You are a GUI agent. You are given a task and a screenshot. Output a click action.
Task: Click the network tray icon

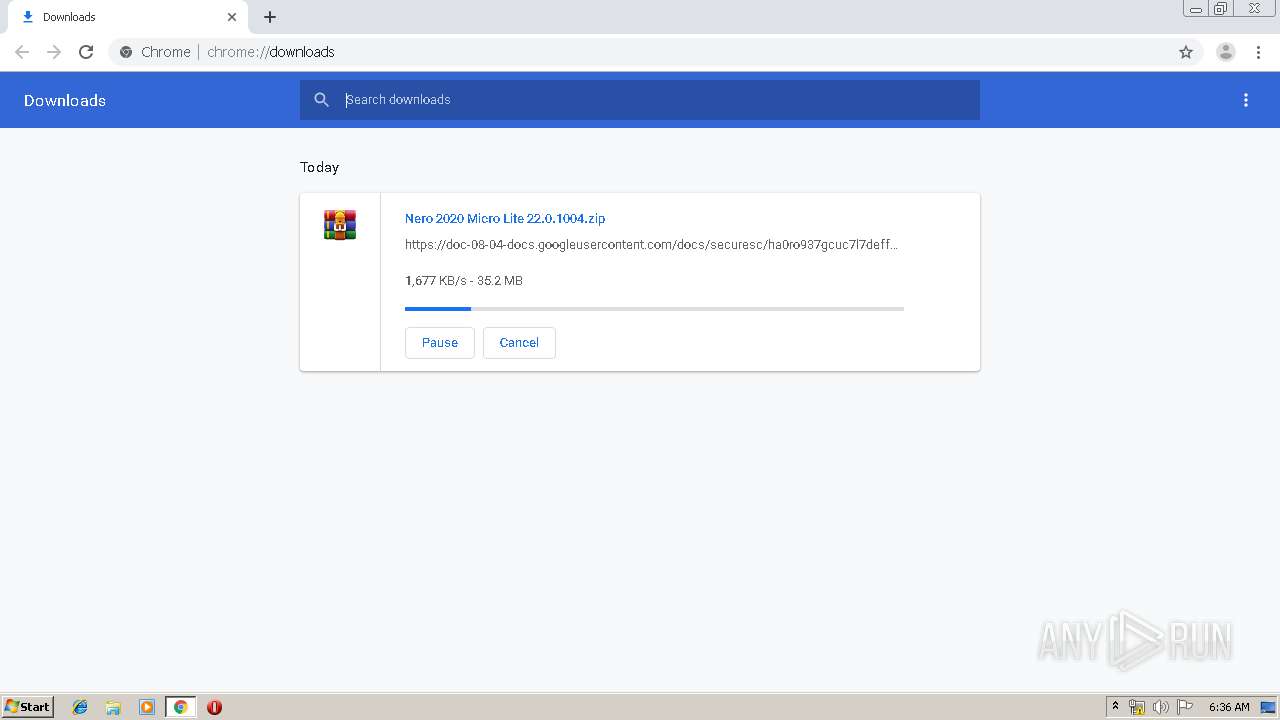coord(1137,707)
